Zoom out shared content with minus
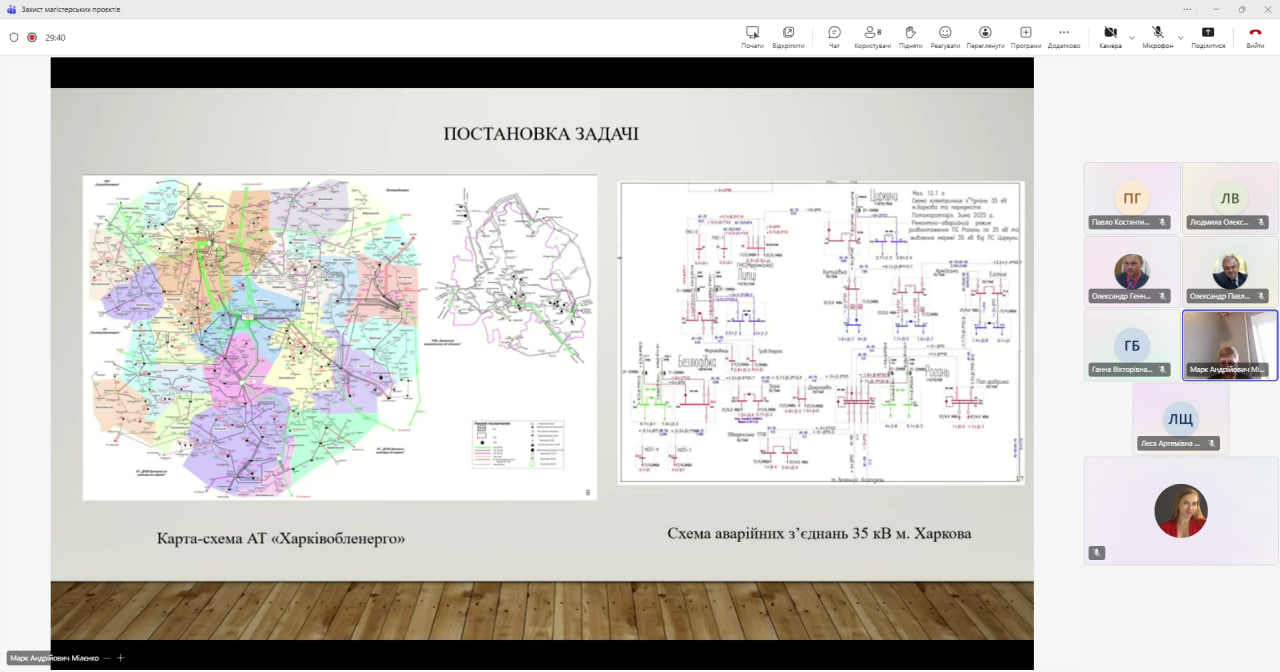This screenshot has height=672, width=1280. (106, 658)
